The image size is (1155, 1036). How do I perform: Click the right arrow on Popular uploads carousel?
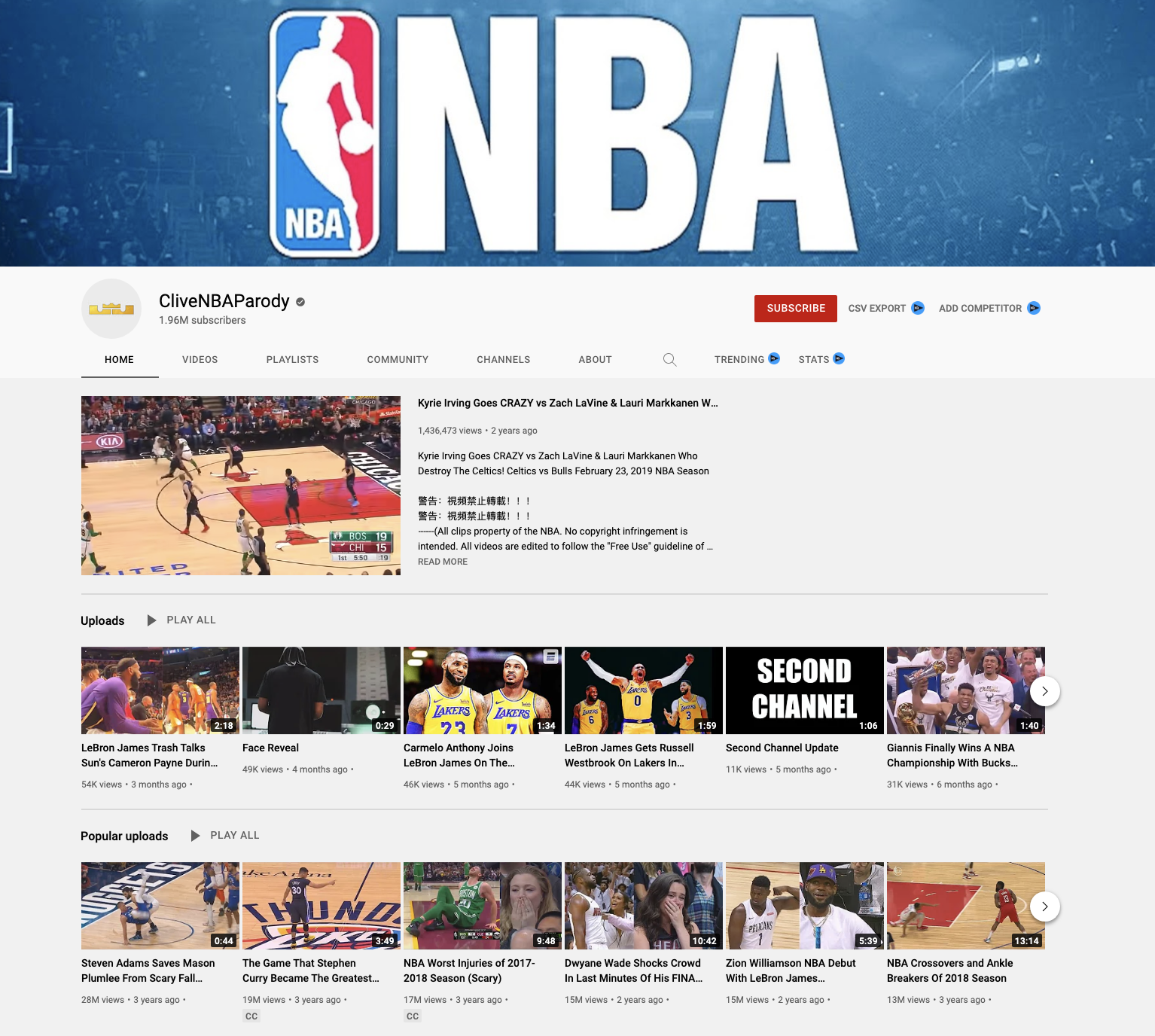[x=1045, y=906]
